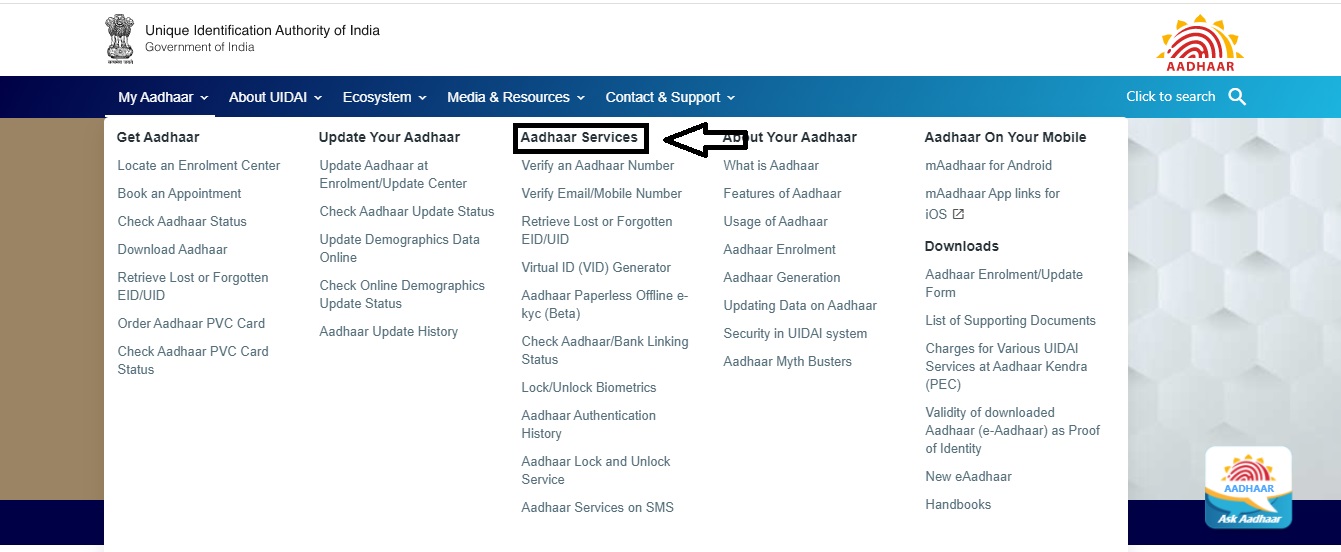Select Check Online Demographics Update Status
The width and height of the screenshot is (1341, 552).
tap(402, 294)
